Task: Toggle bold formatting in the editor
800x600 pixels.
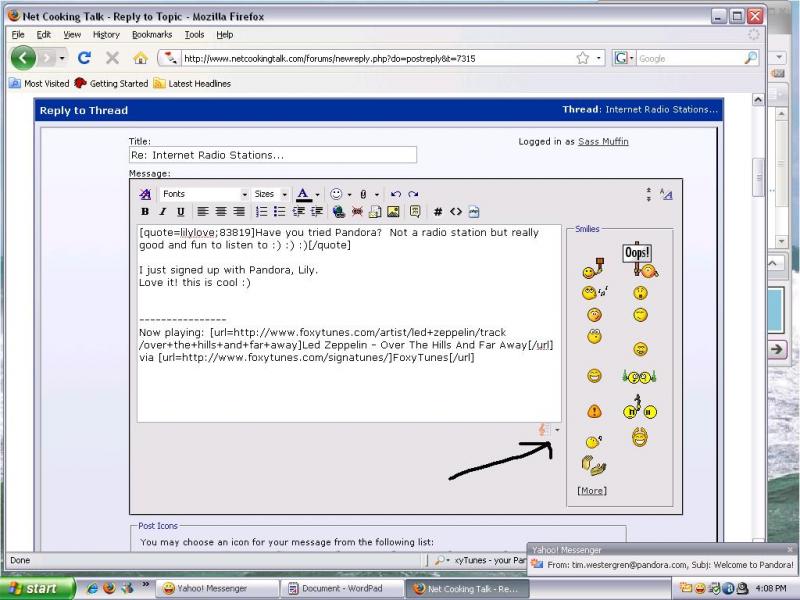Action: [x=145, y=212]
